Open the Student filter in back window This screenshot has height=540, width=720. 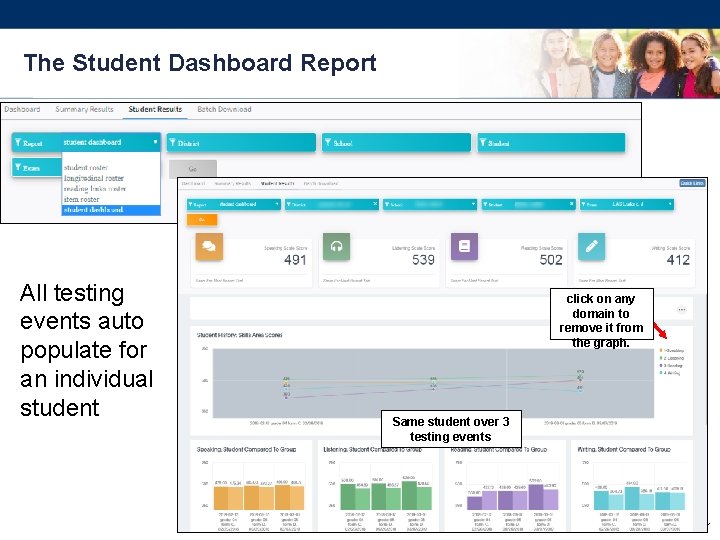point(551,143)
